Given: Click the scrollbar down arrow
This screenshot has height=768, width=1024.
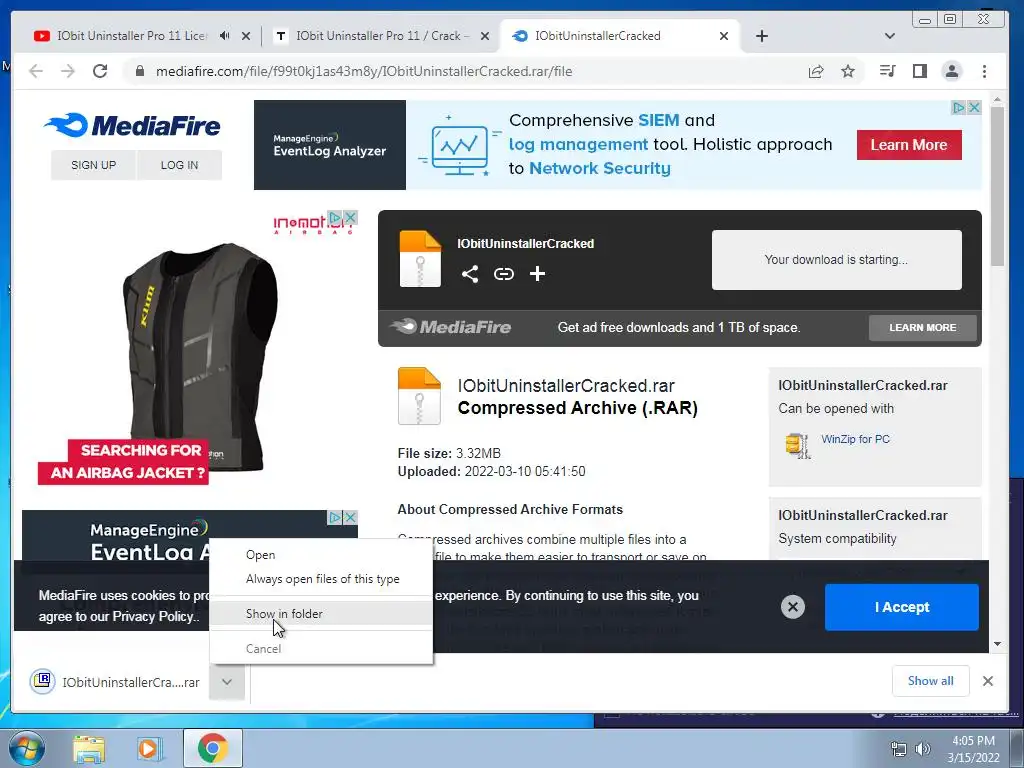Looking at the screenshot, I should pyautogui.click(x=997, y=644).
